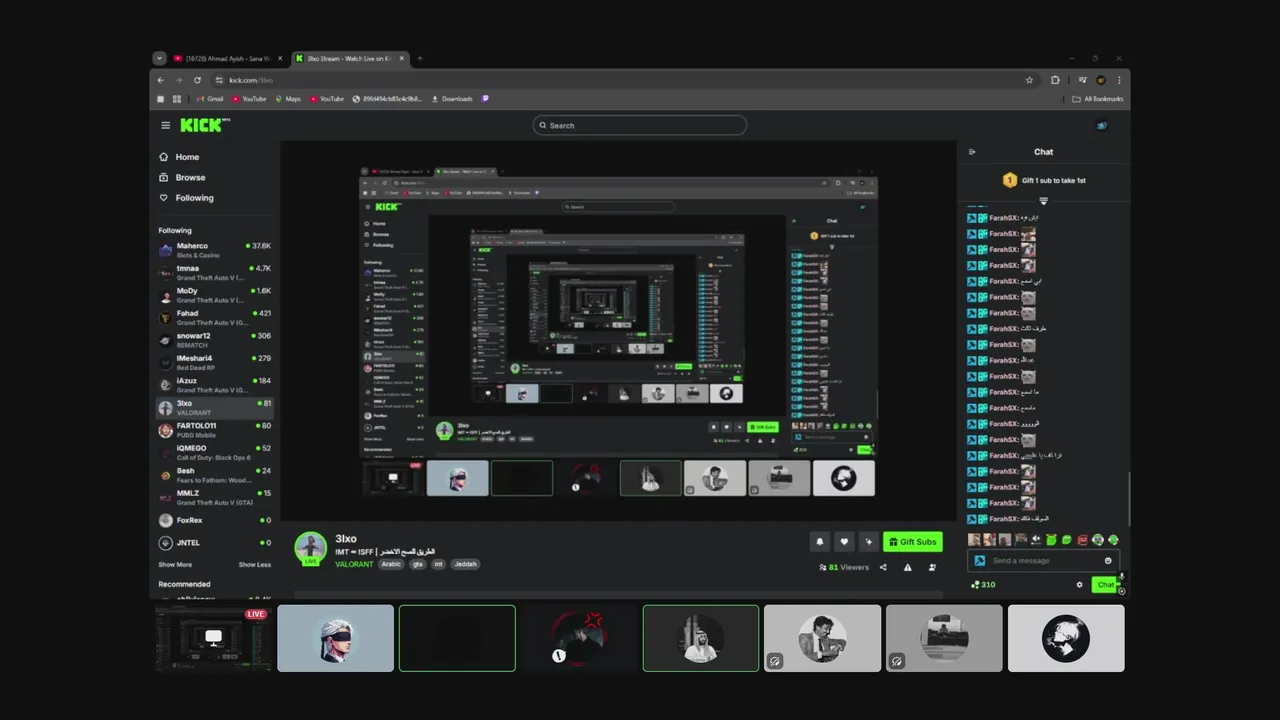The image size is (1280, 720).
Task: Open the Kick hamburger sidebar menu
Action: [x=165, y=125]
